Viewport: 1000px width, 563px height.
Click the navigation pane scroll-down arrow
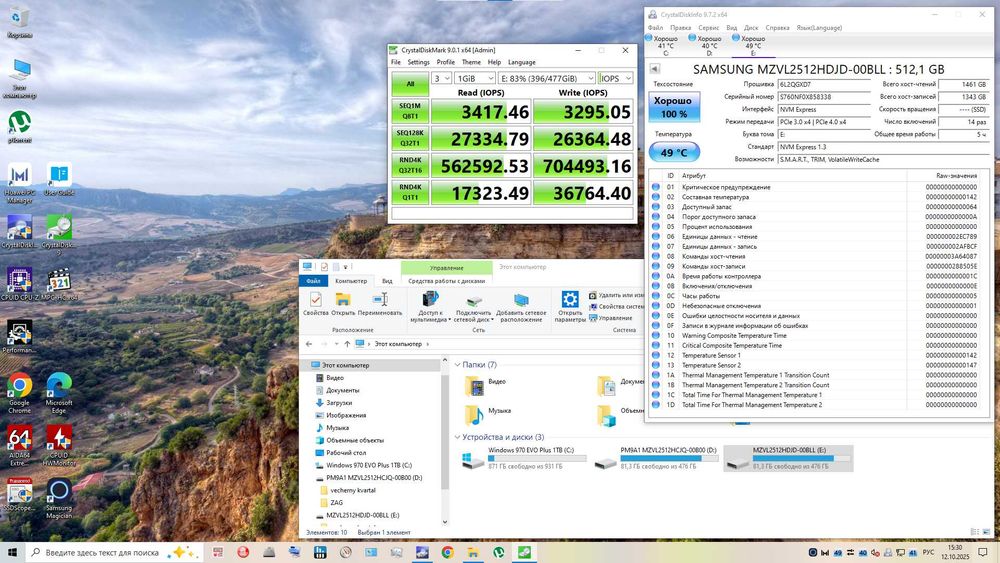coord(445,522)
